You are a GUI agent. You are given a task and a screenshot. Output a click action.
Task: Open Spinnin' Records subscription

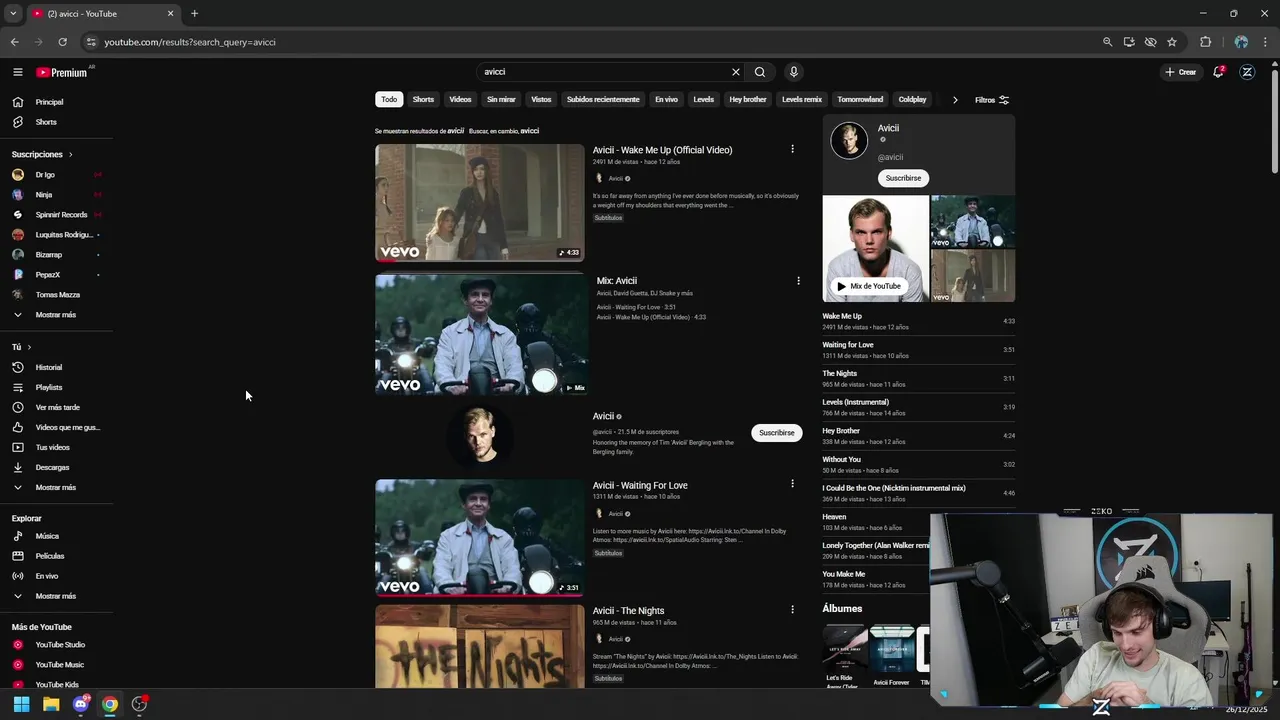point(61,215)
